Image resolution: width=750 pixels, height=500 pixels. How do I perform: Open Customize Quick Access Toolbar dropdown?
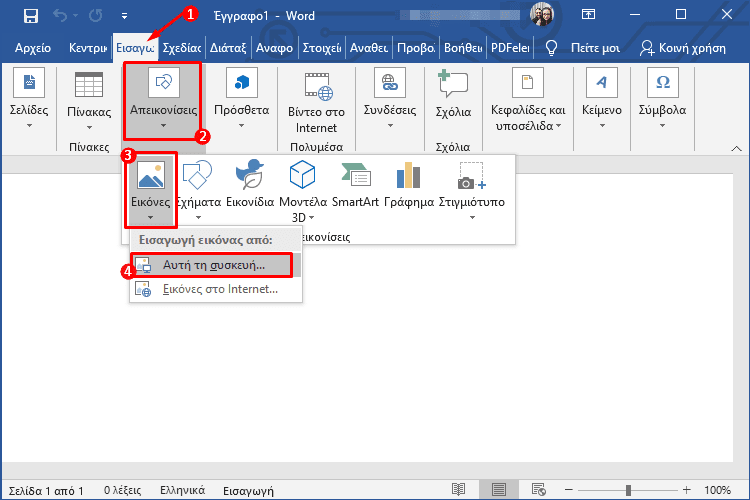tap(124, 16)
